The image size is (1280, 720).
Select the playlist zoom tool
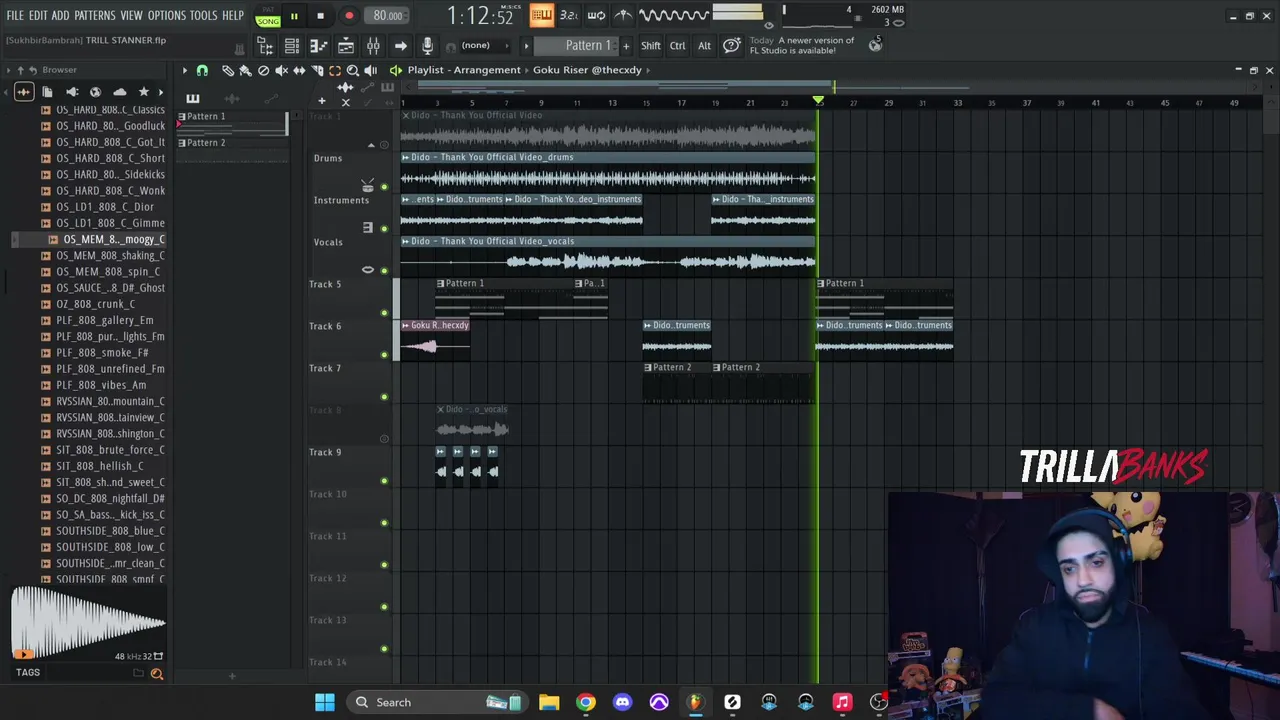[x=353, y=70]
